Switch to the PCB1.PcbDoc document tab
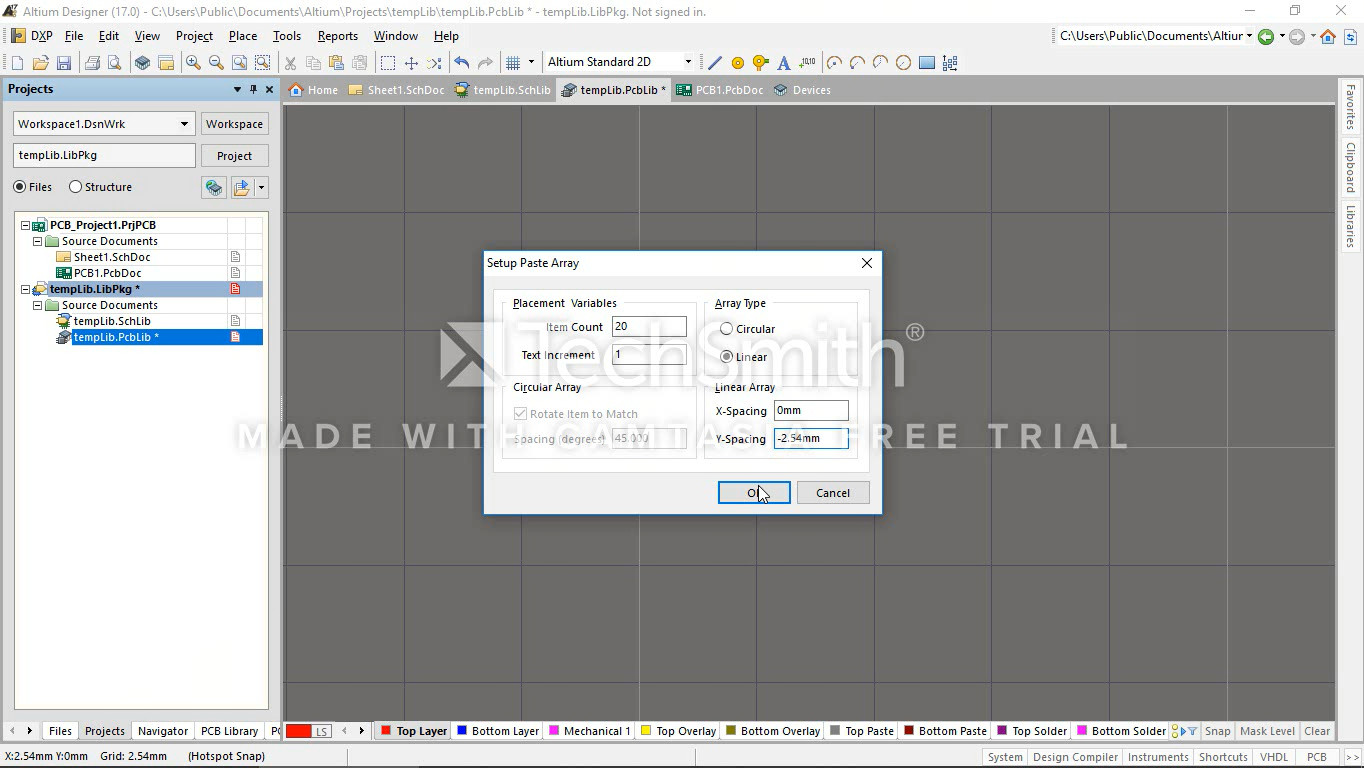The width and height of the screenshot is (1364, 768). (720, 90)
